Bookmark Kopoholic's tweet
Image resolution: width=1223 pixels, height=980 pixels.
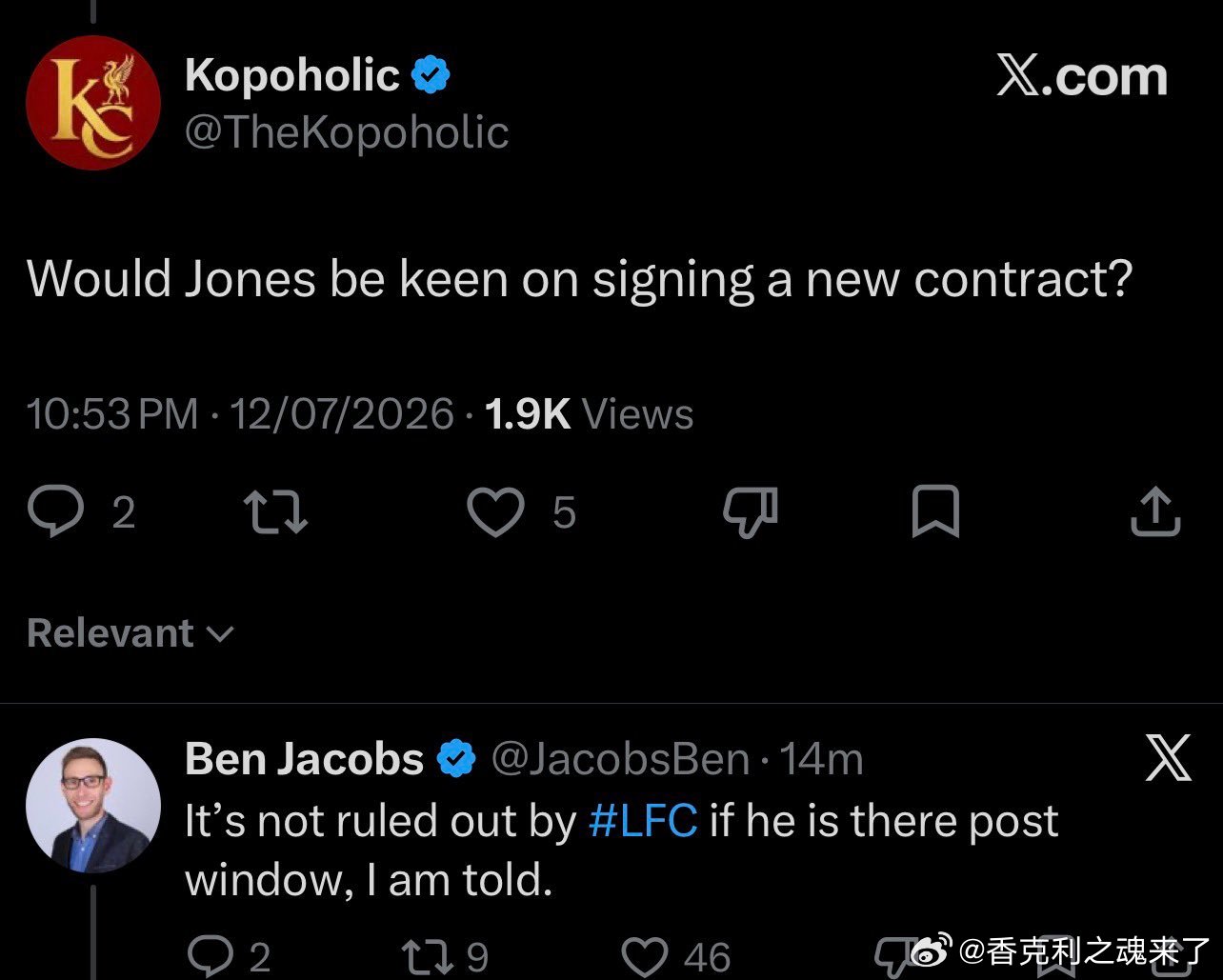(x=935, y=512)
